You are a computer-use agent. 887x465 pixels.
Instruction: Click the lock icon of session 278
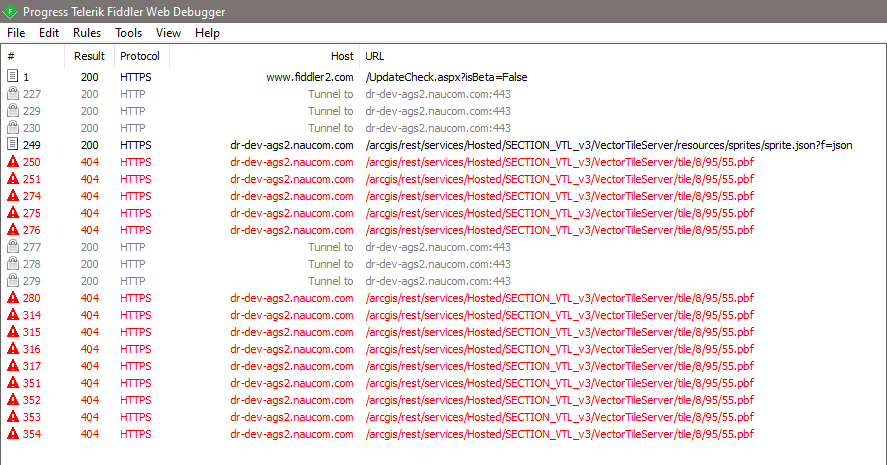click(12, 263)
